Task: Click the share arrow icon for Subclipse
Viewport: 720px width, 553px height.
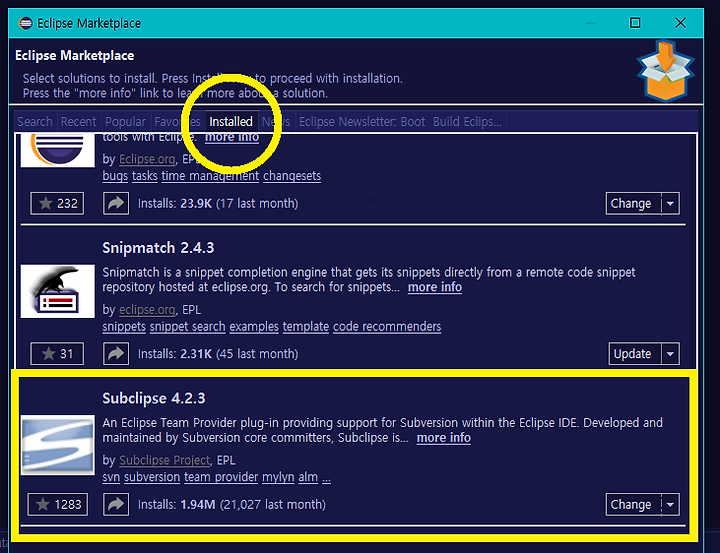Action: (116, 504)
